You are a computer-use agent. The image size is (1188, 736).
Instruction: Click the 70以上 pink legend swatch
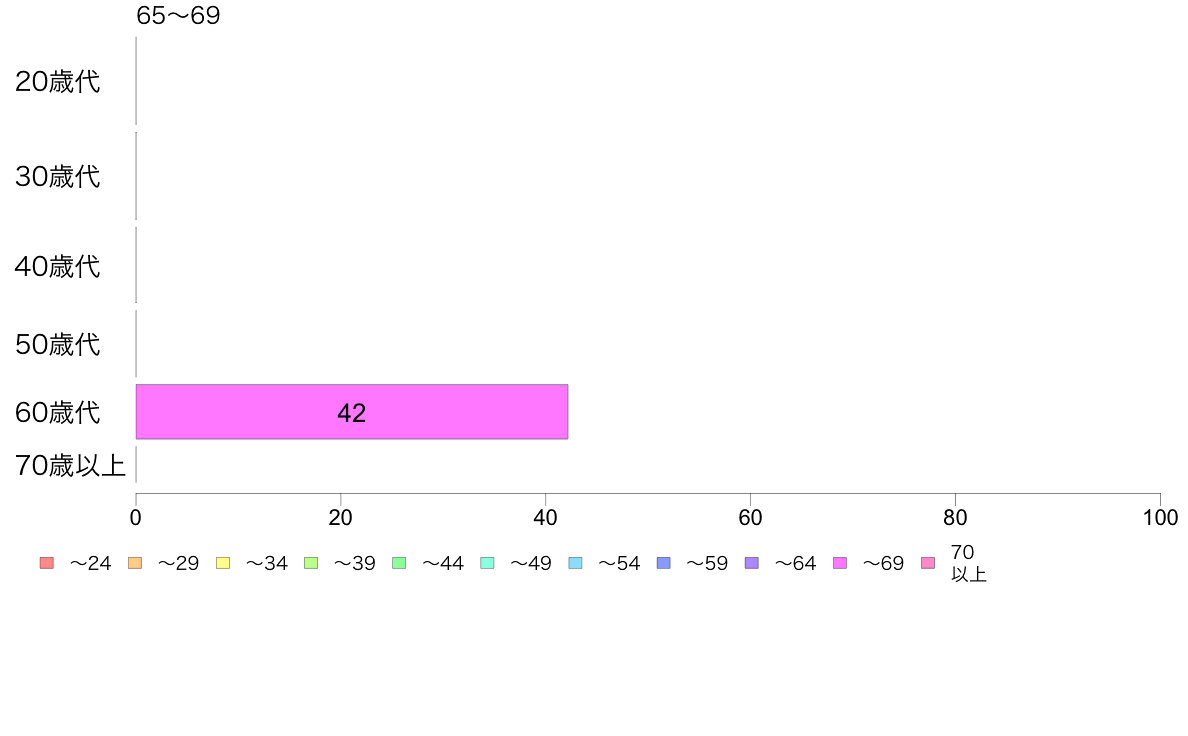[x=928, y=563]
